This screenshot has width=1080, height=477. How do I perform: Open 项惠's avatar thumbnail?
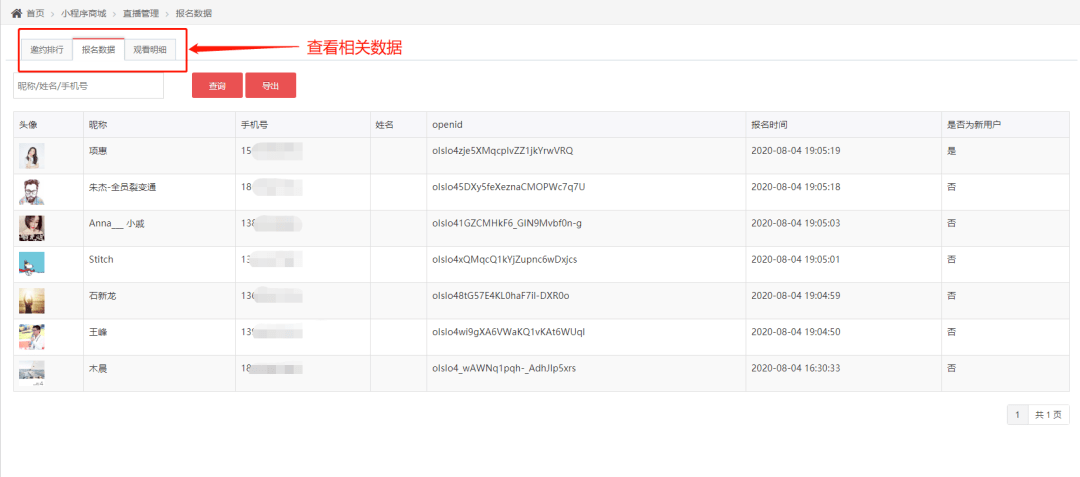(x=32, y=156)
